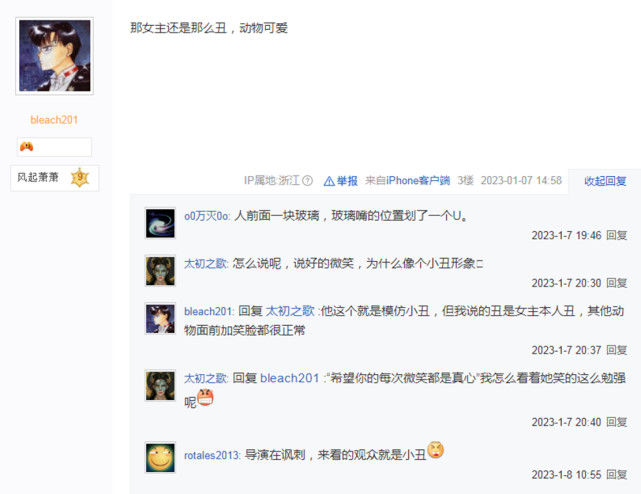Click 太初之歌's avatar in the 20:30 reply

pyautogui.click(x=160, y=271)
